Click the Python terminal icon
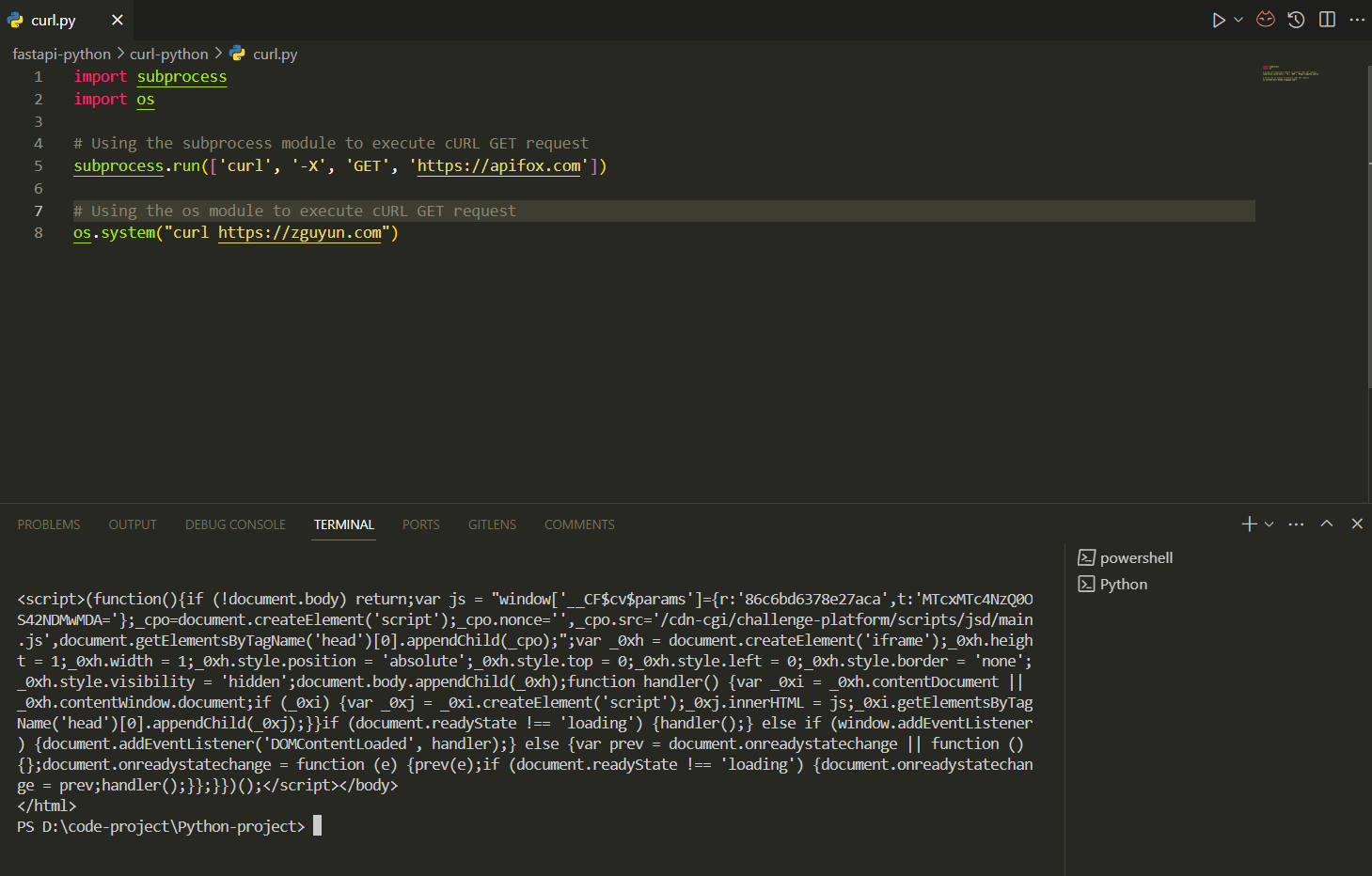This screenshot has width=1372, height=876. (x=1086, y=584)
